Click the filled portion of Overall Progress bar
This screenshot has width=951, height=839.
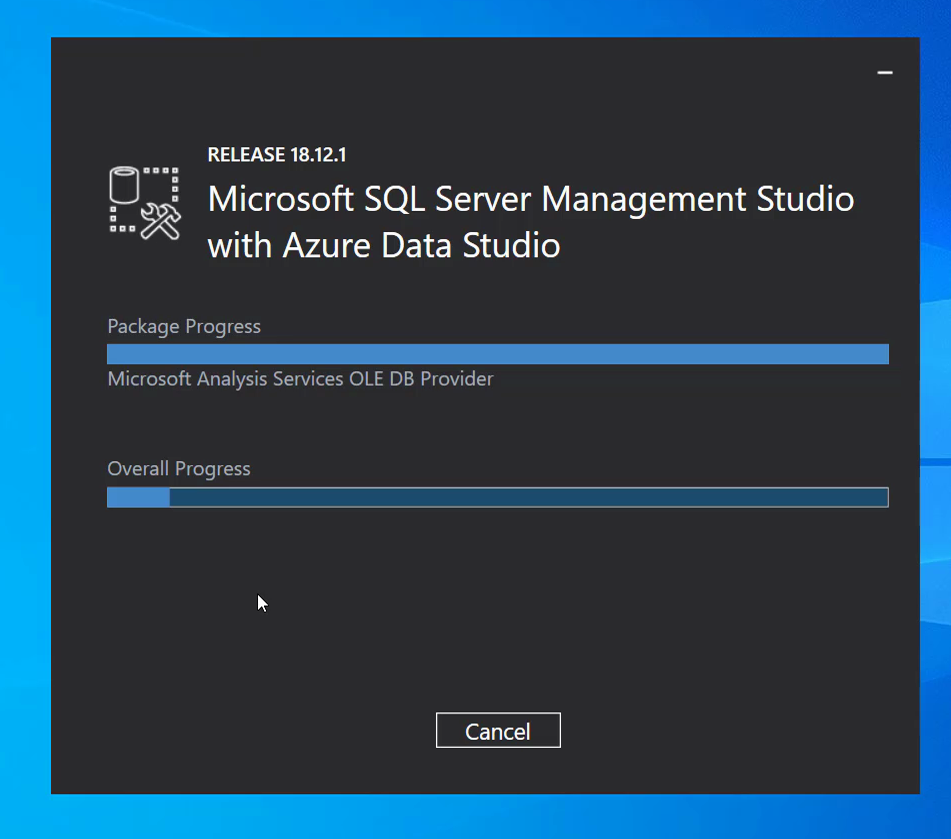click(138, 497)
